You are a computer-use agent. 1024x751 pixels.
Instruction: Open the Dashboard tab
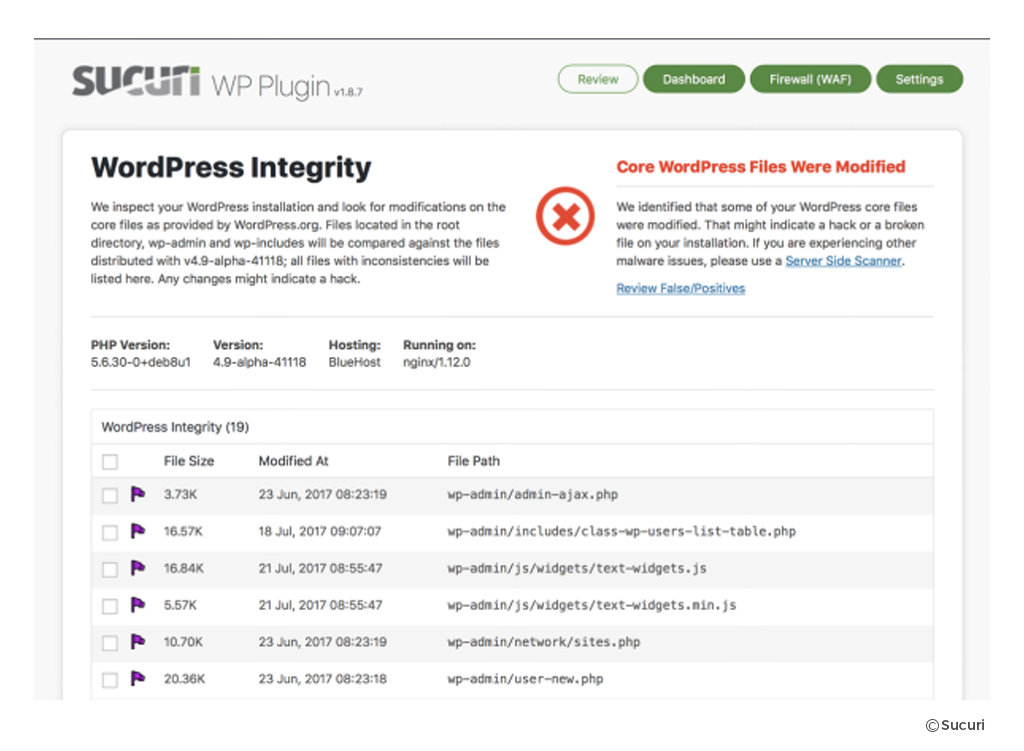tap(693, 80)
